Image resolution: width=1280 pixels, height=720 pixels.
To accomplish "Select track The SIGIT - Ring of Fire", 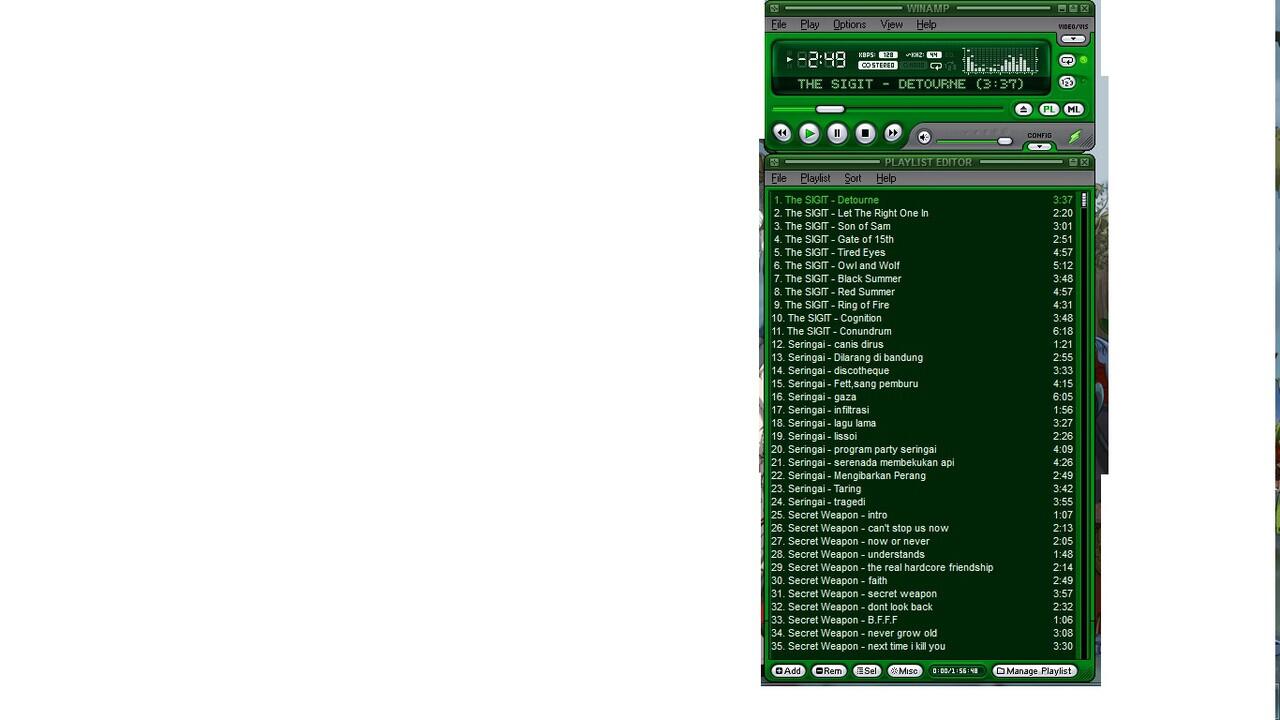I will point(923,305).
